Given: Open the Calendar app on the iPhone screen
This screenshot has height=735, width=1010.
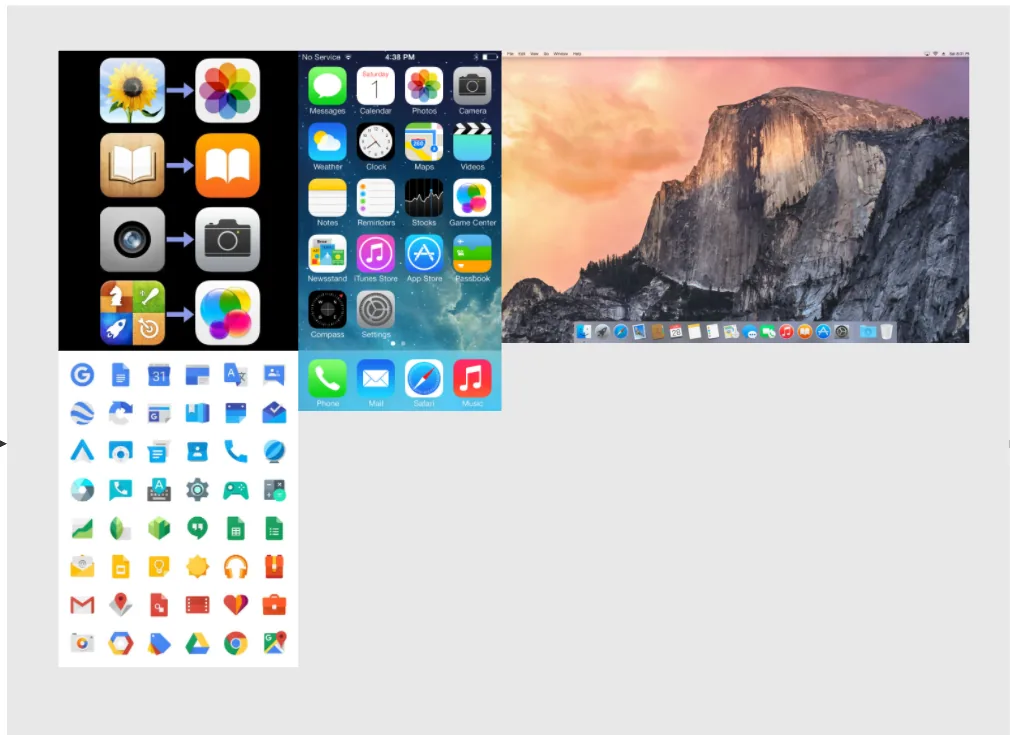Looking at the screenshot, I should point(376,86).
